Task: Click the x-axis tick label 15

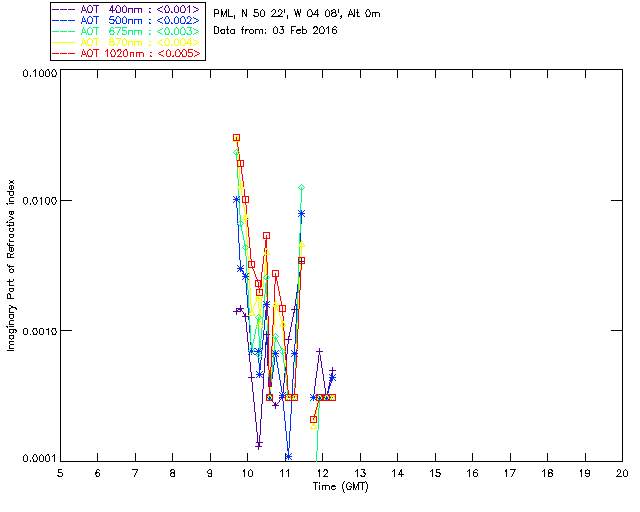Action: 435,473
